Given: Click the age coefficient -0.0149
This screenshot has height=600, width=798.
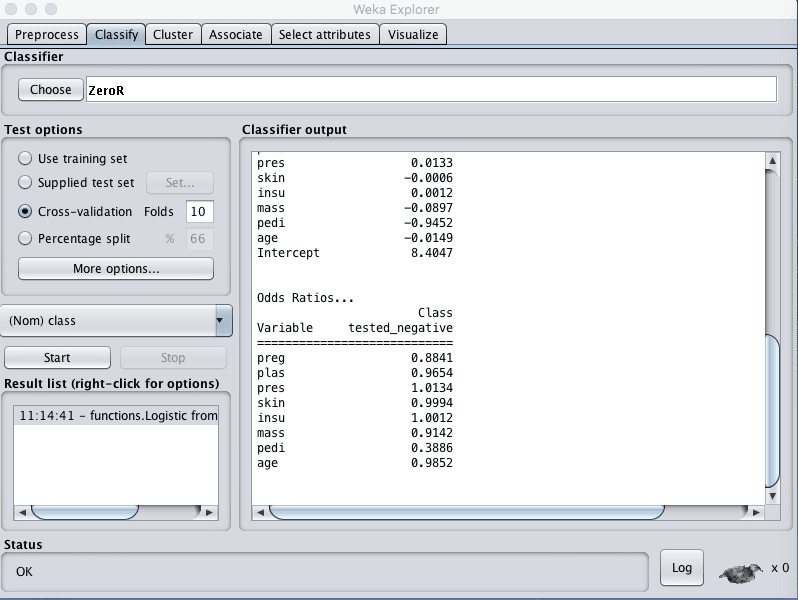Looking at the screenshot, I should (428, 238).
